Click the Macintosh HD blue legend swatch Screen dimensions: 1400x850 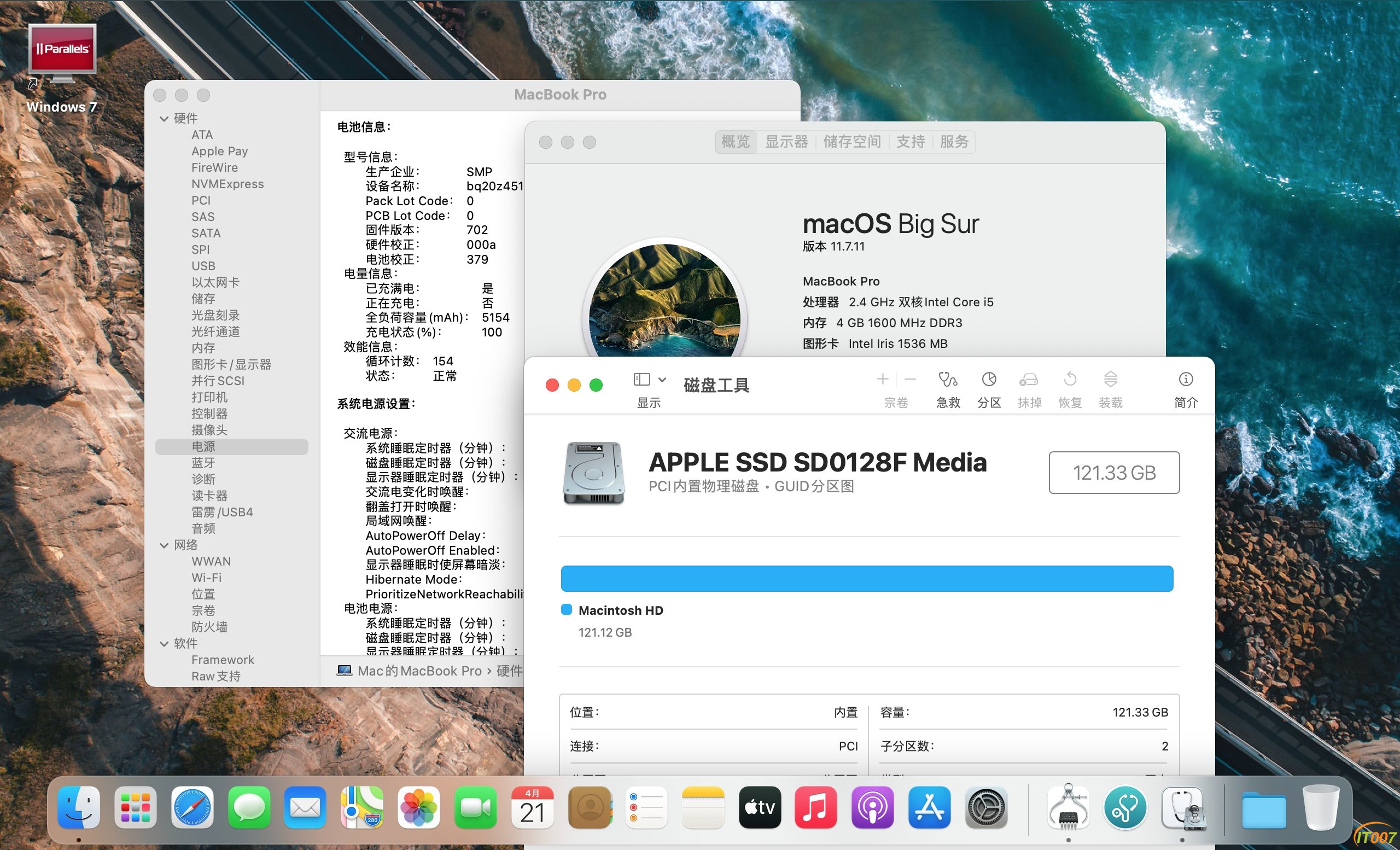point(567,610)
